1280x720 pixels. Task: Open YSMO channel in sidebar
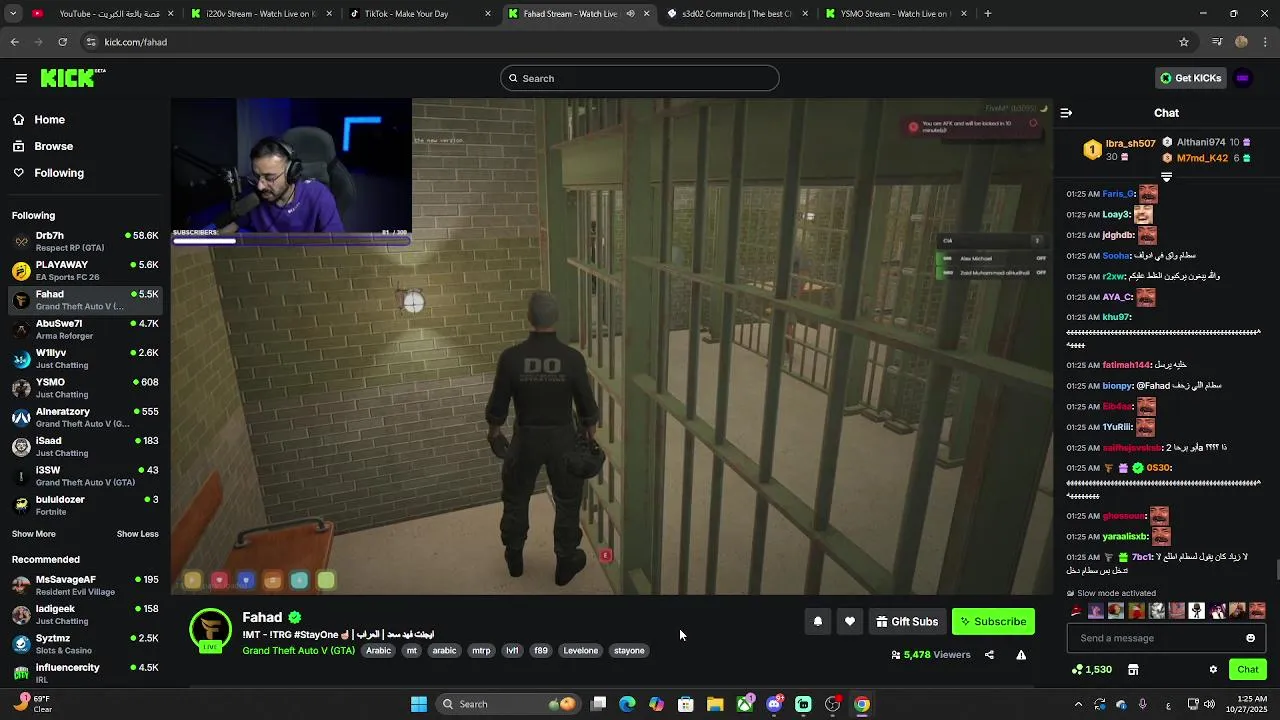85,387
